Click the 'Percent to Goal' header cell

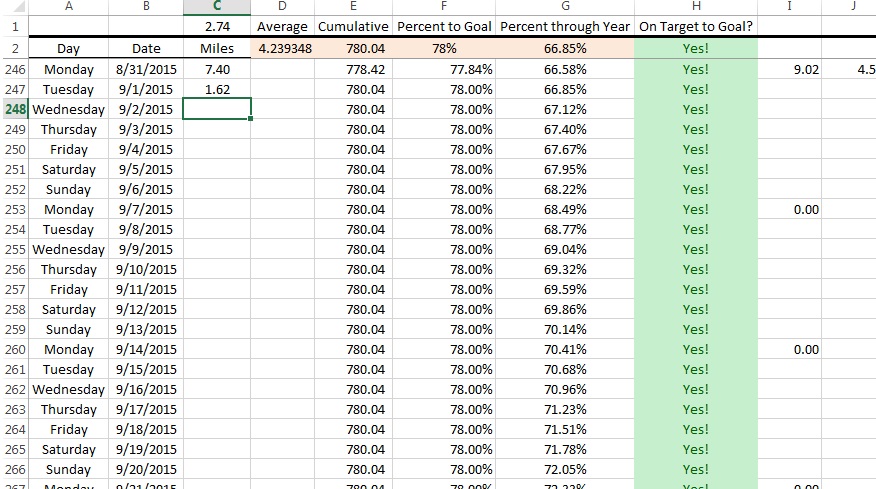pos(444,26)
